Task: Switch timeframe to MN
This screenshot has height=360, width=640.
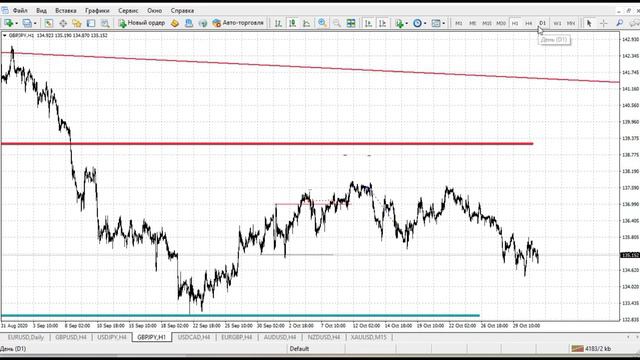Action: coord(571,23)
